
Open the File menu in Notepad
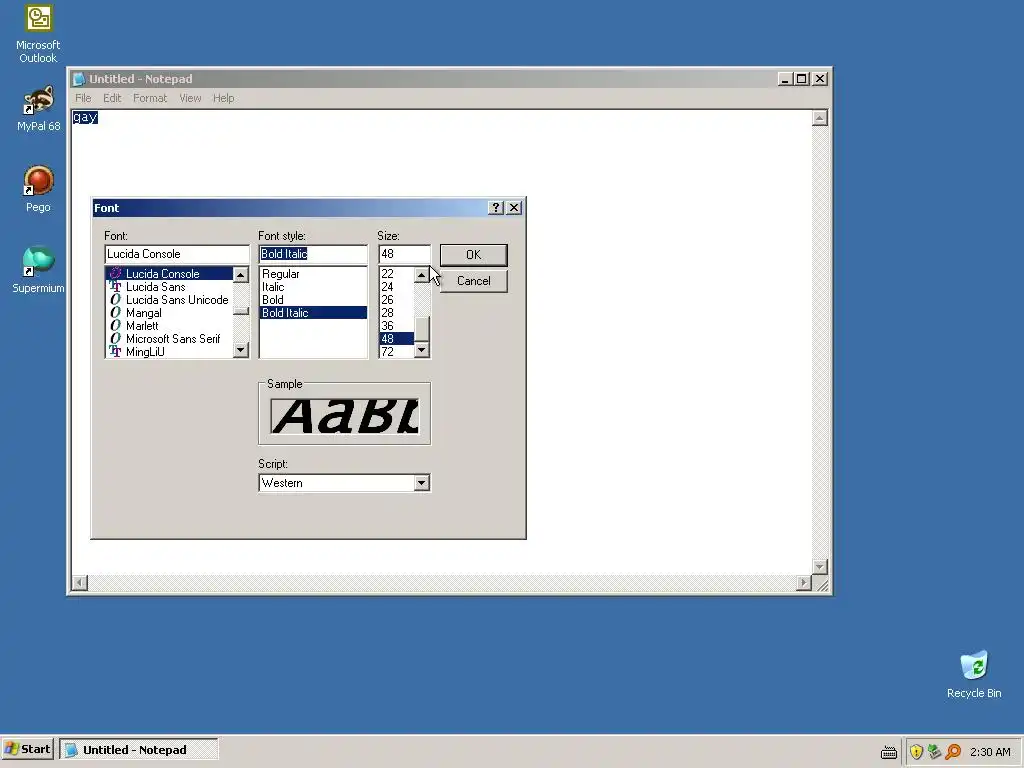pyautogui.click(x=83, y=98)
